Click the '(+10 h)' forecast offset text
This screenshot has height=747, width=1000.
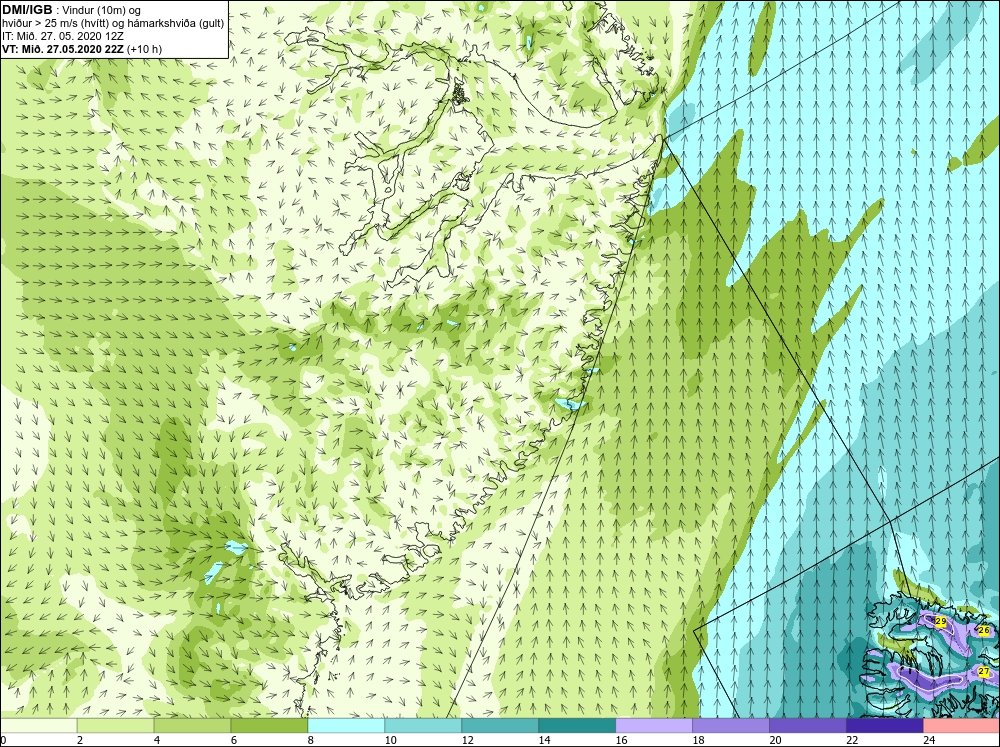point(145,49)
